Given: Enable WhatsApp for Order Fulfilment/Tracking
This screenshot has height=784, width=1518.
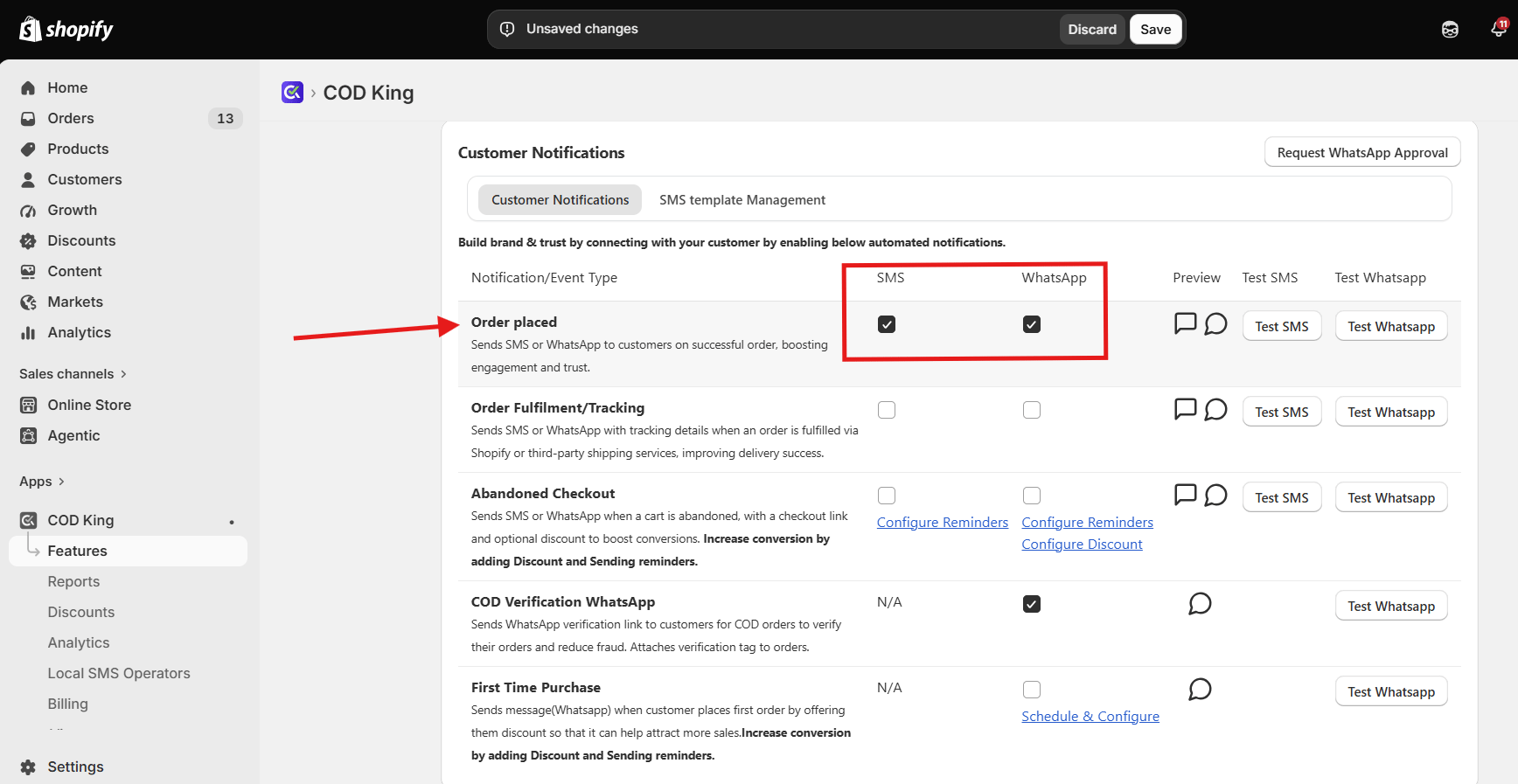Looking at the screenshot, I should 1032,410.
